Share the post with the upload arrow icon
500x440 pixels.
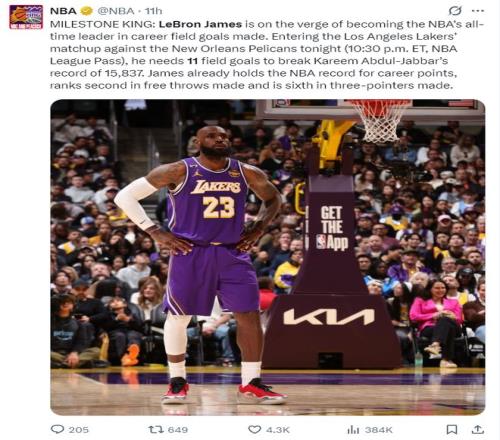(478, 429)
